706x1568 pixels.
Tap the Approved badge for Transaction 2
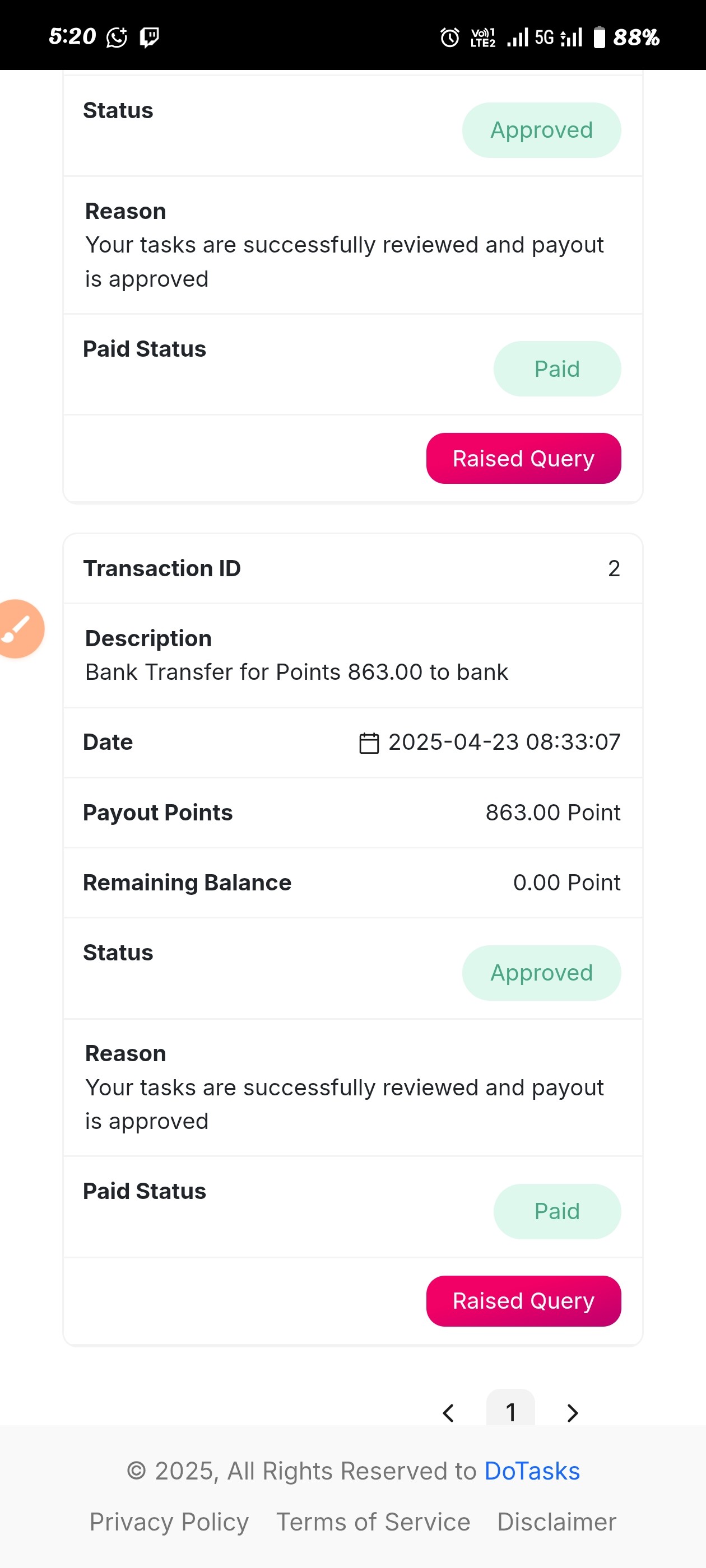click(541, 973)
